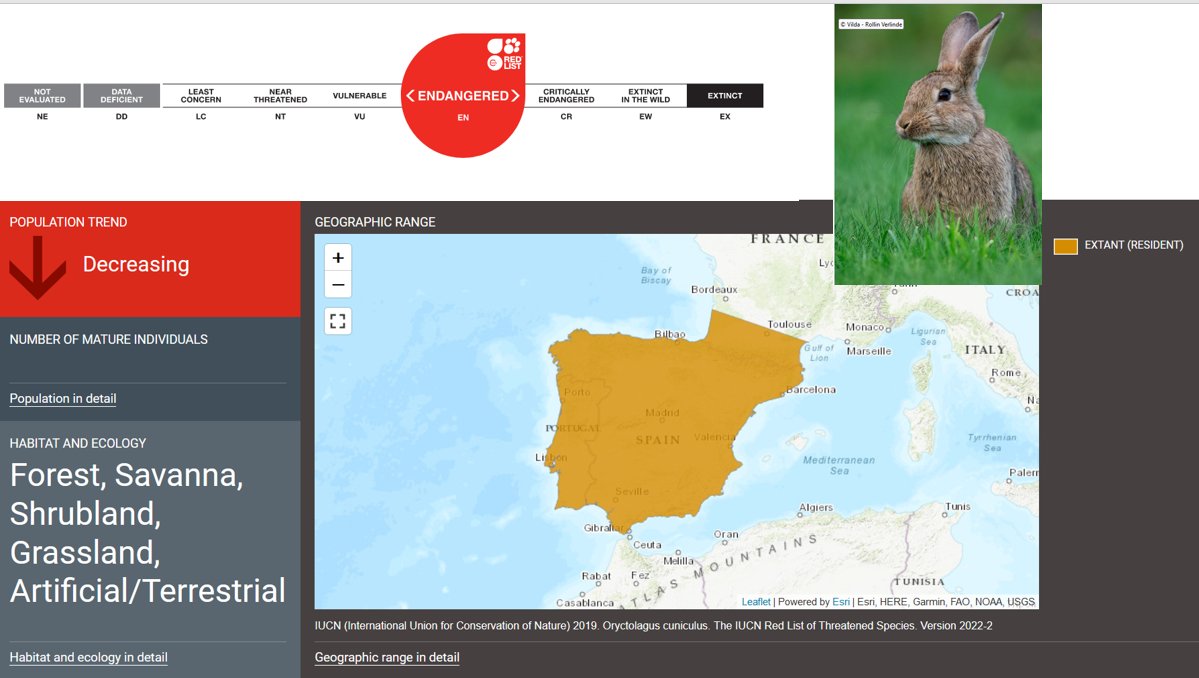Click the EW code label
The width and height of the screenshot is (1199, 678).
coord(645,117)
